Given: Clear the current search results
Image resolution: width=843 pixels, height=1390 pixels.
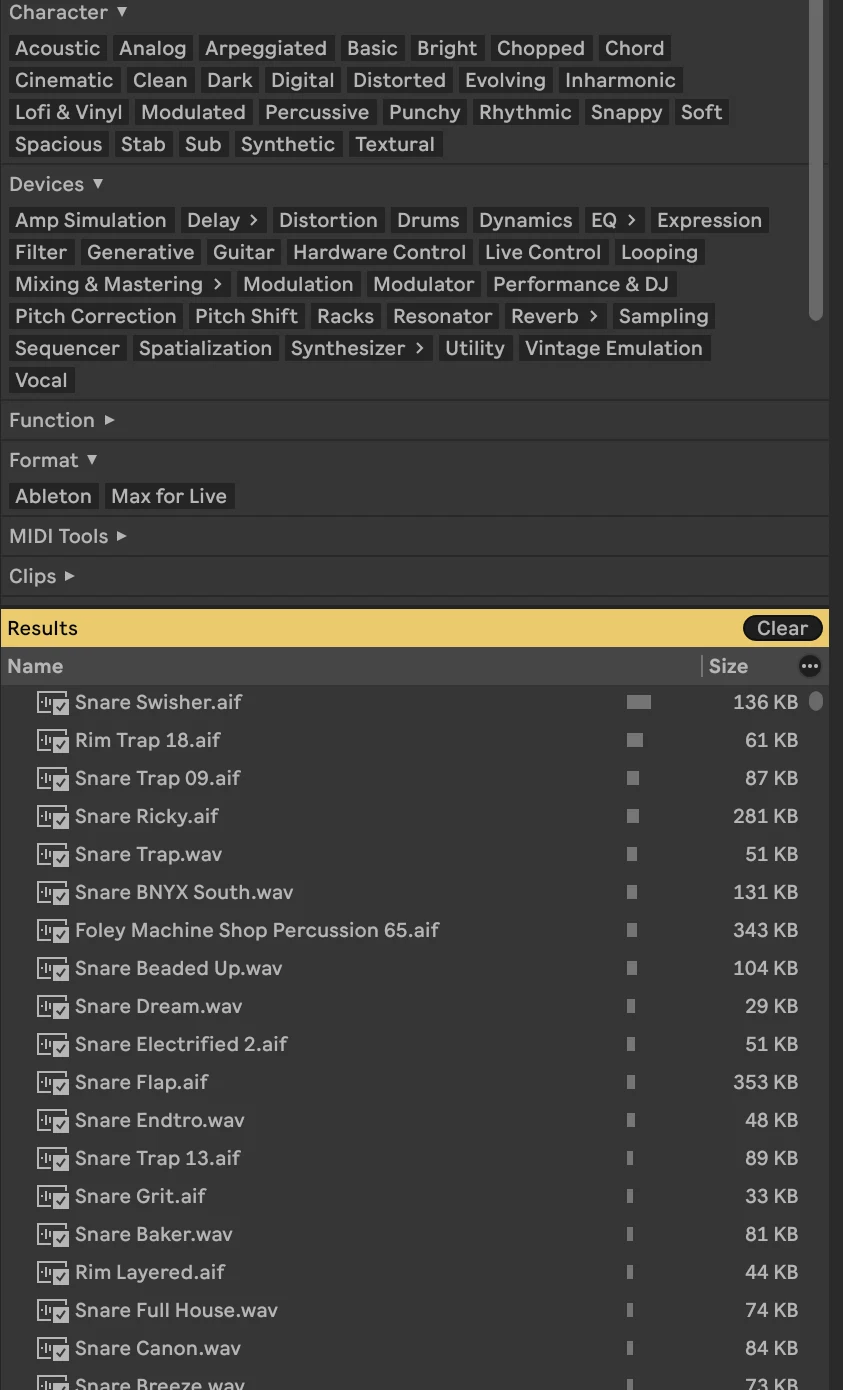Looking at the screenshot, I should tap(782, 628).
